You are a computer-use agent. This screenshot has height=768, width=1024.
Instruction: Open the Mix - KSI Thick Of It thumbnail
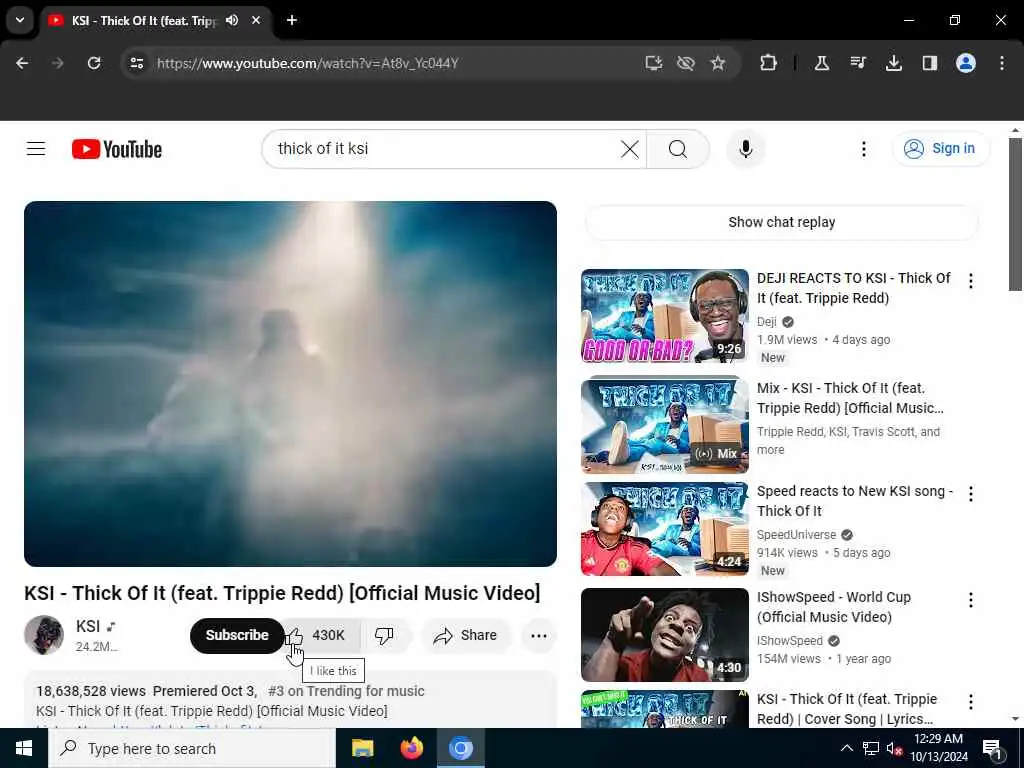coord(665,425)
